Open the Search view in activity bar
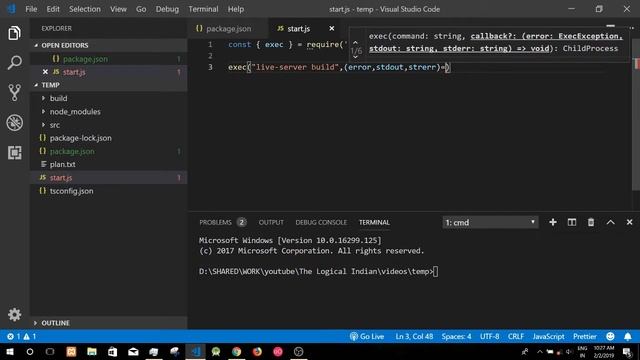This screenshot has width=640, height=360. 14,63
